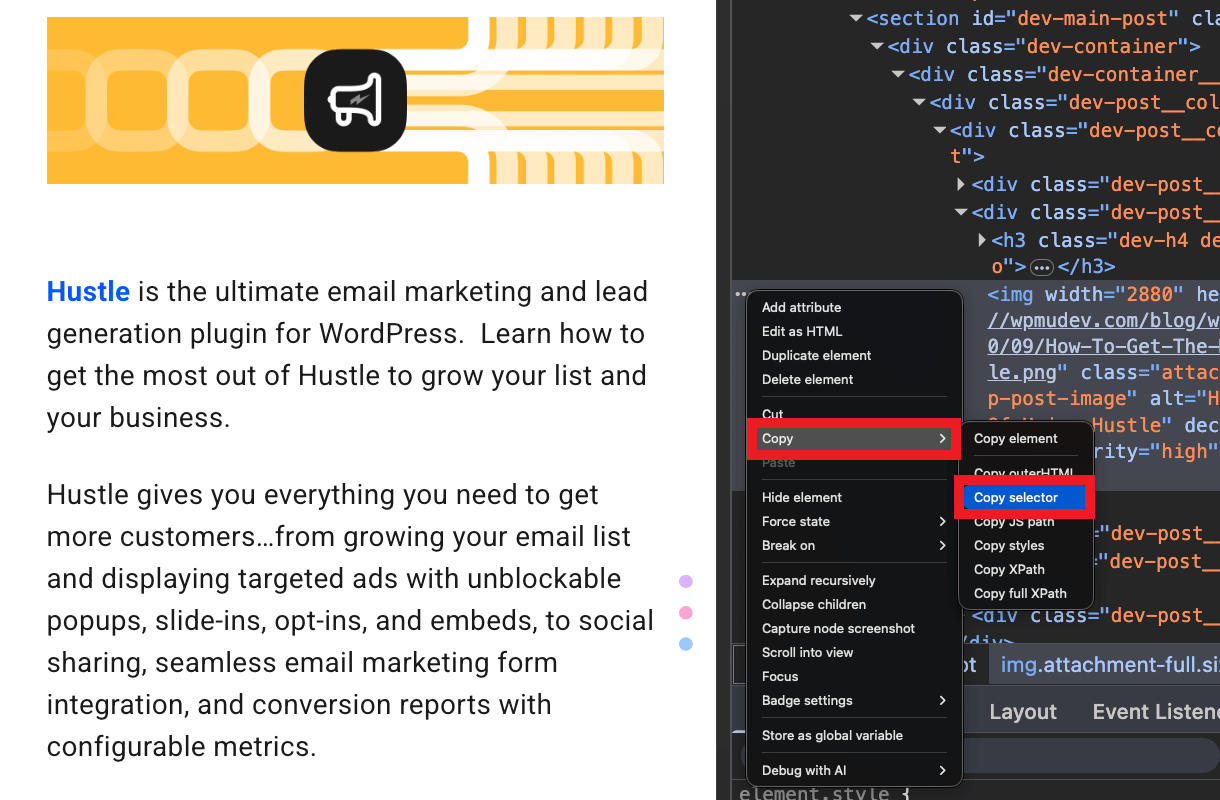Click the purple dot indicator
1220x800 pixels.
(x=686, y=581)
